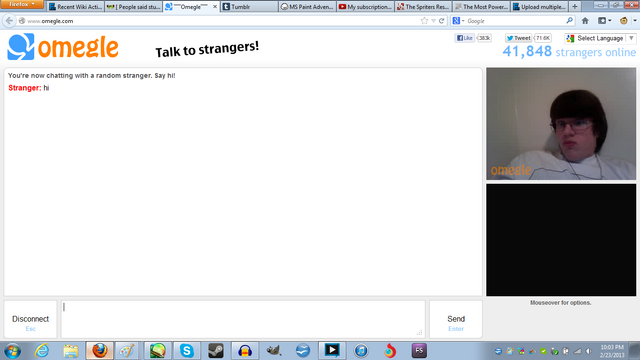Click the Facebook Like button
640x360 pixels.
tap(465, 38)
